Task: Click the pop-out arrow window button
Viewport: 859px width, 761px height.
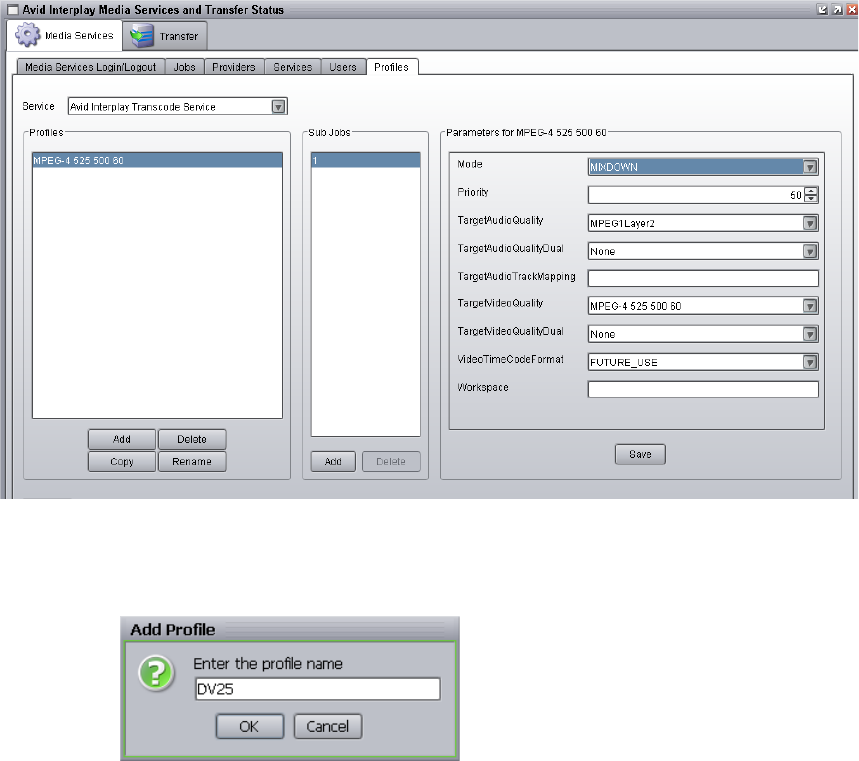Action: pos(837,9)
